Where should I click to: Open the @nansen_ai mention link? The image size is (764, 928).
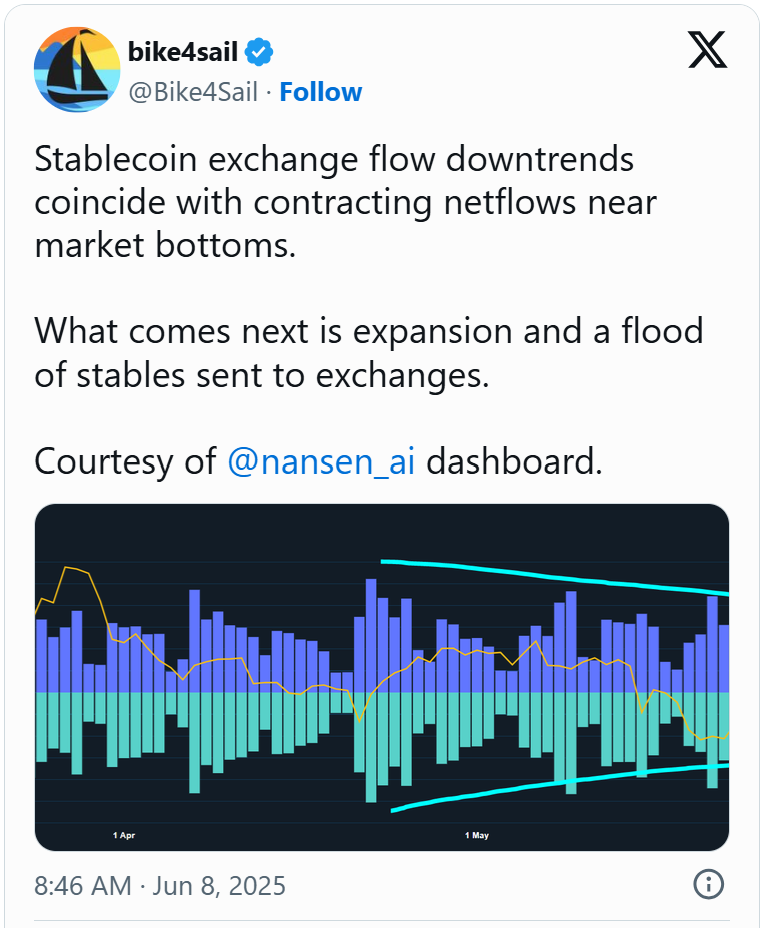(321, 462)
